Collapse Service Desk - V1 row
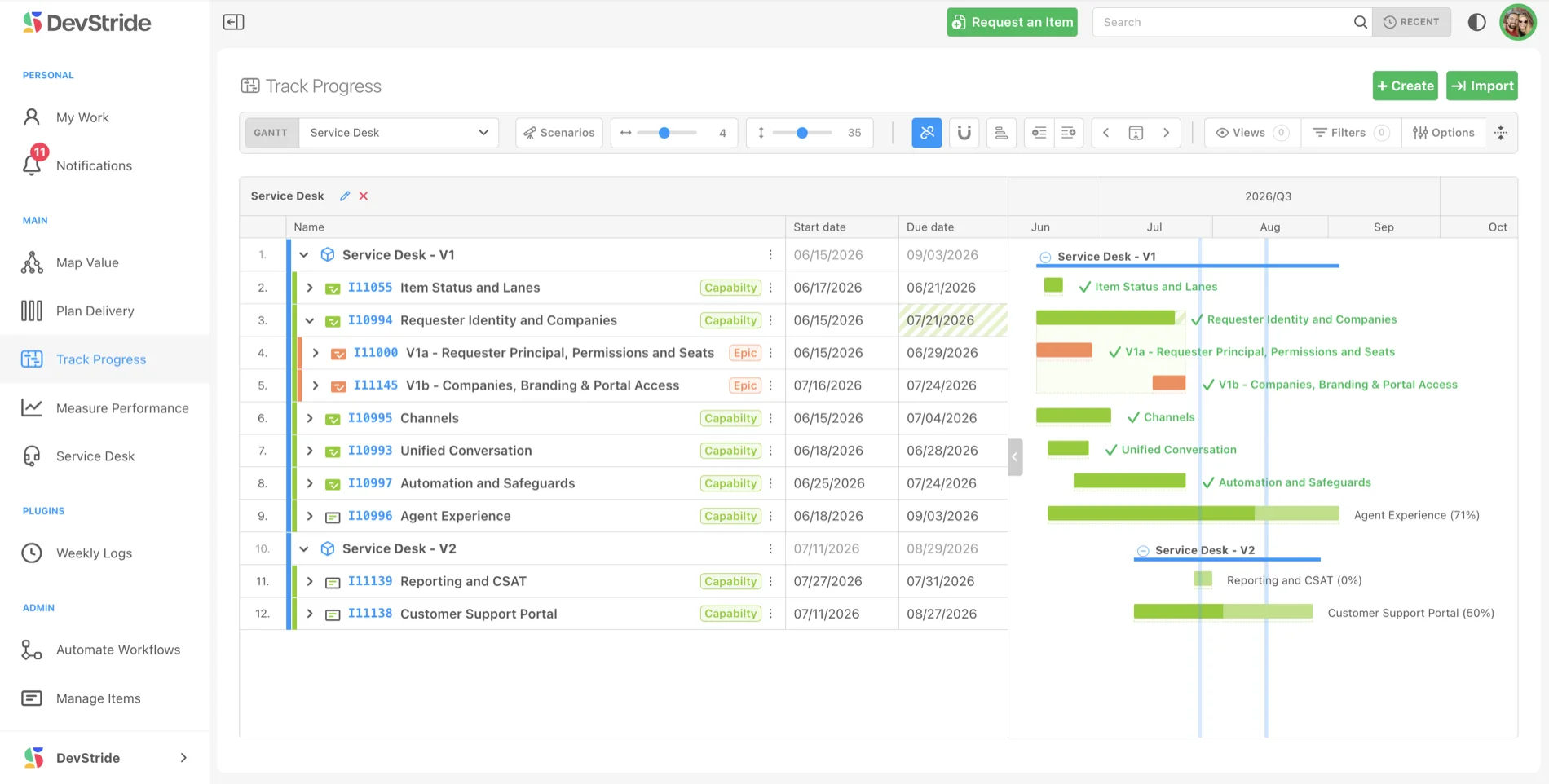Screen dimensions: 1549x784 click(304, 255)
